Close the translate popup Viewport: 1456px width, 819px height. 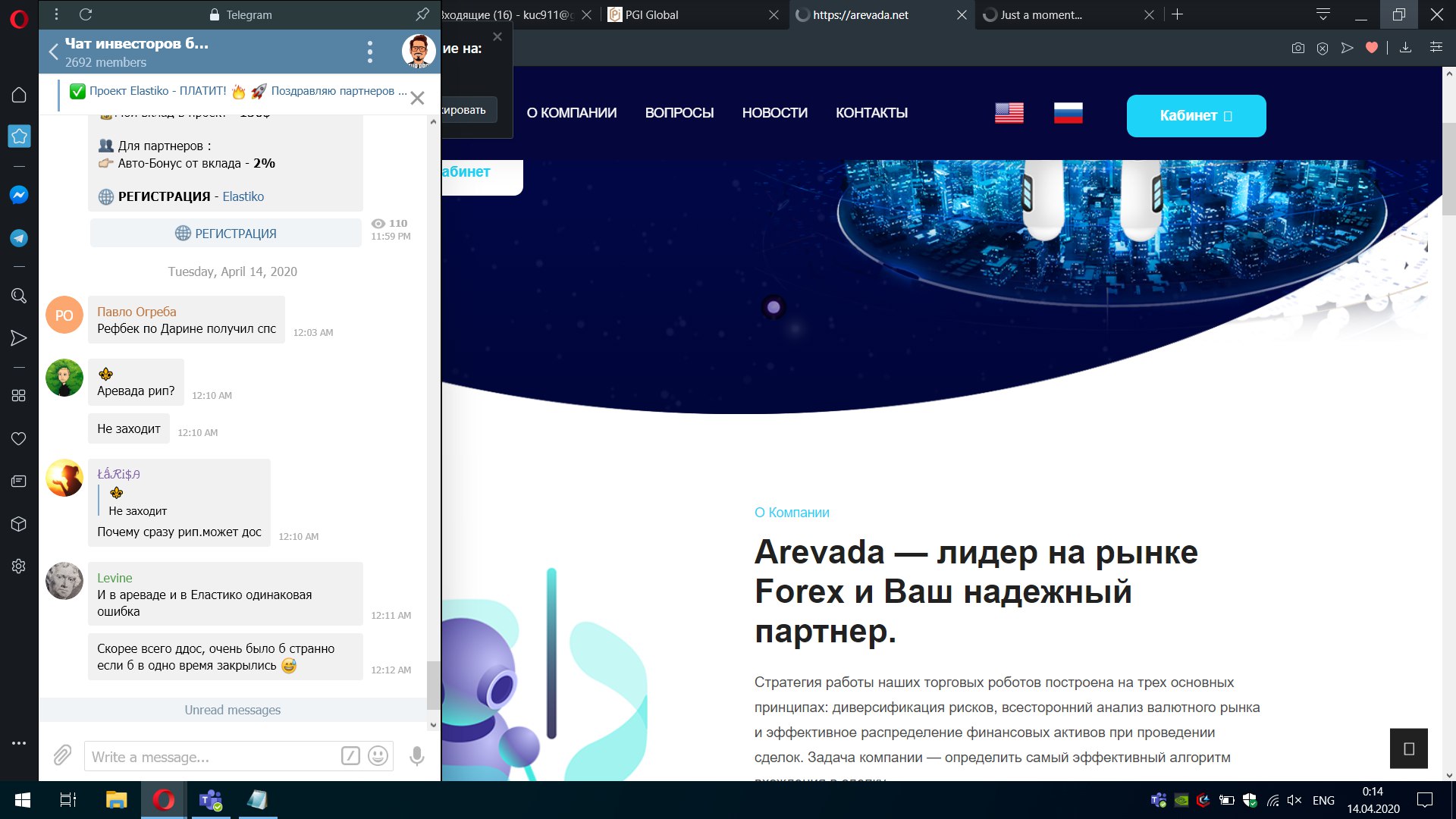tap(497, 36)
